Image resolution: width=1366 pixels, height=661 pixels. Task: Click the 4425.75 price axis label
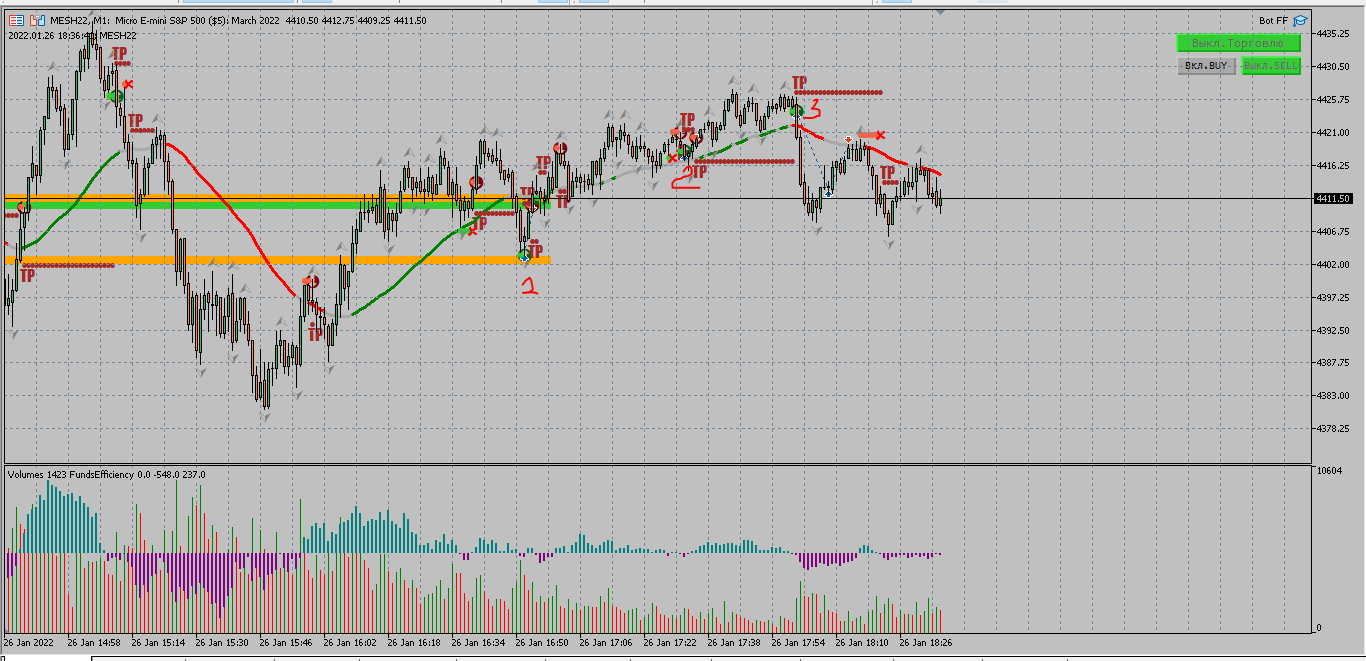(x=1335, y=99)
